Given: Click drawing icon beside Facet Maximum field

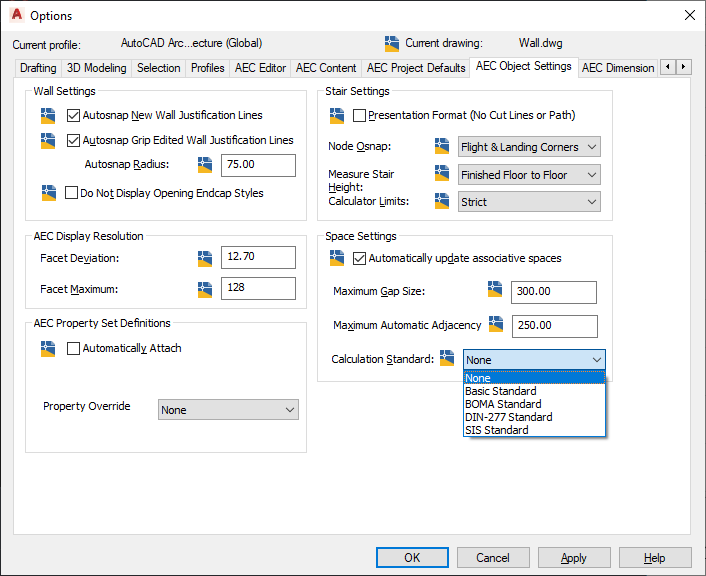Looking at the screenshot, I should [205, 290].
